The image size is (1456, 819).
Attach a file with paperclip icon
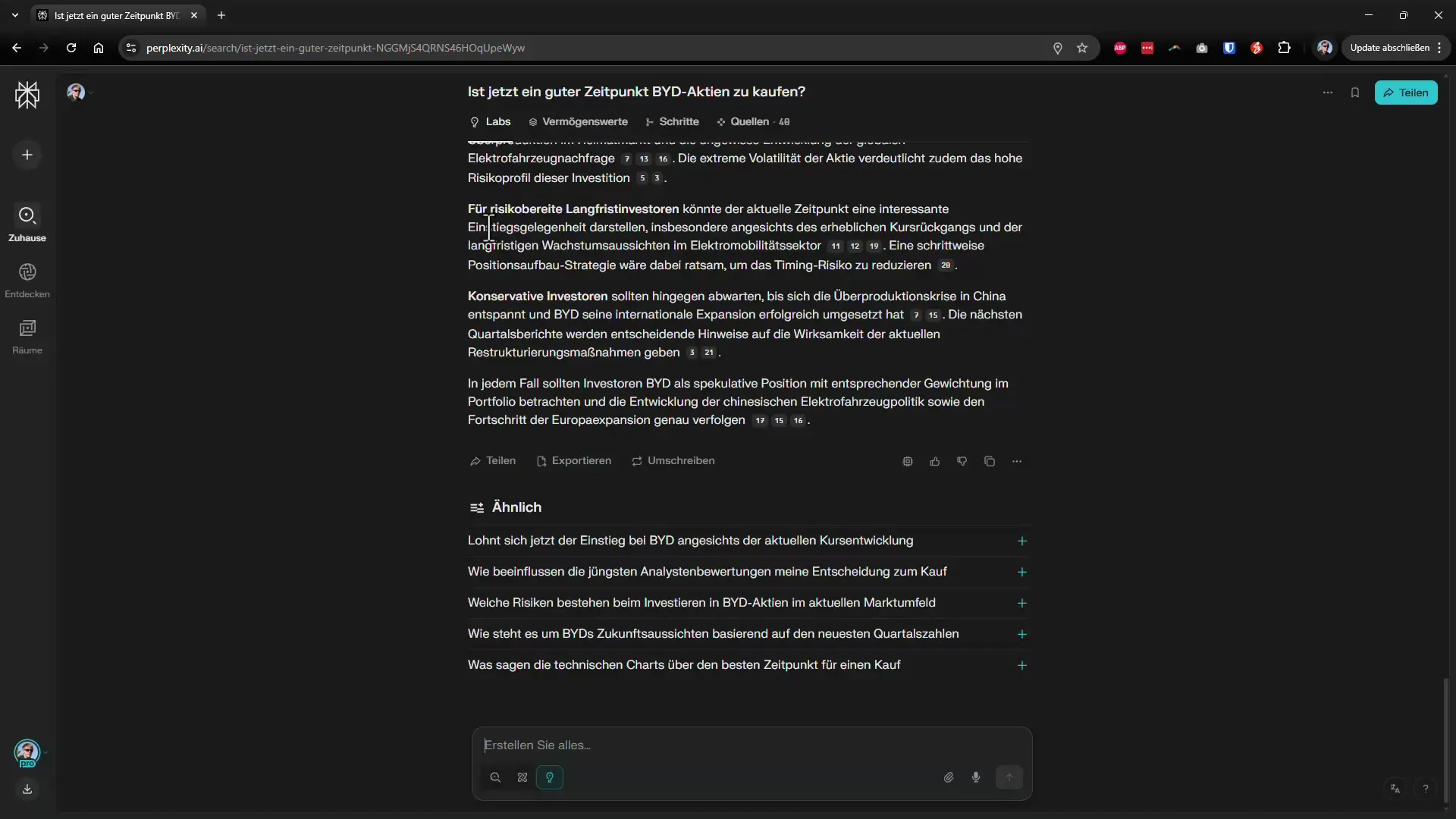tap(949, 777)
